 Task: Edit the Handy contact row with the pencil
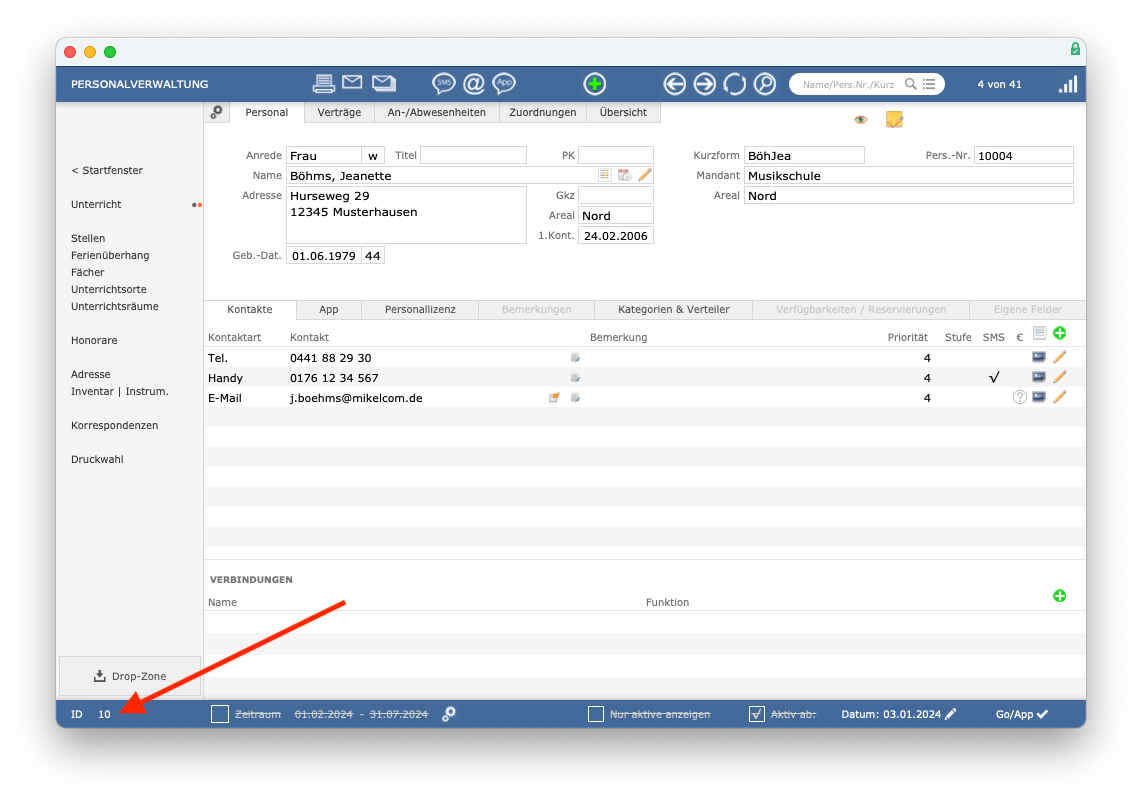[x=1060, y=377]
